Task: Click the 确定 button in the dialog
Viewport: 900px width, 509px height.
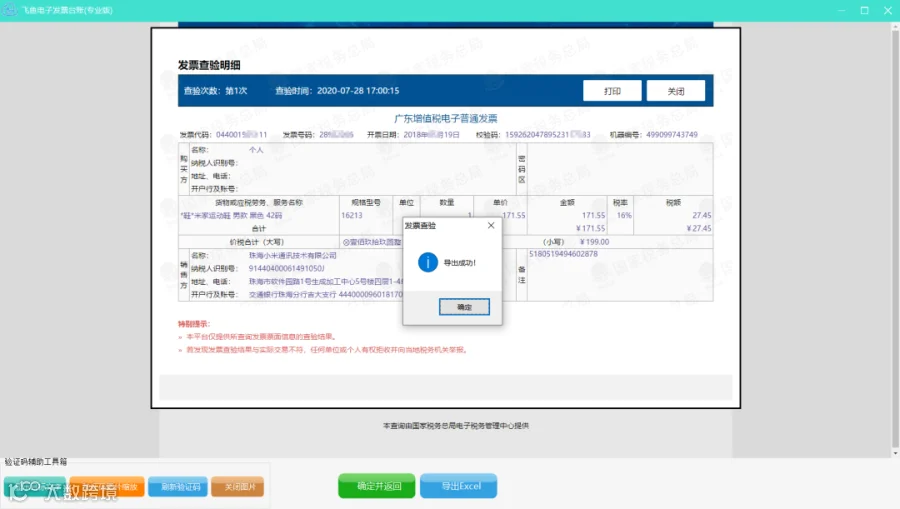Action: point(464,307)
